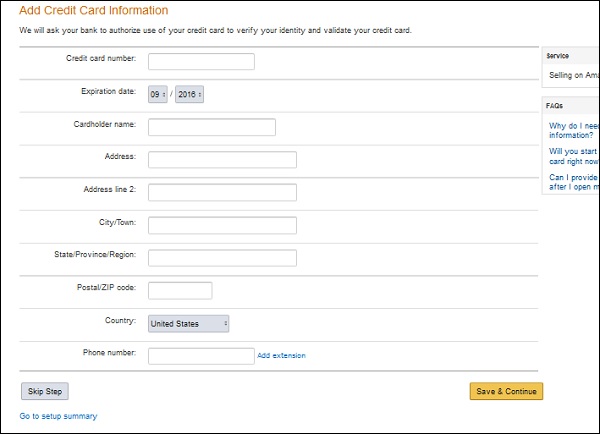This screenshot has width=600, height=434.
Task: Open the 'Can I provide' FAQ link
Action: pyautogui.click(x=574, y=182)
